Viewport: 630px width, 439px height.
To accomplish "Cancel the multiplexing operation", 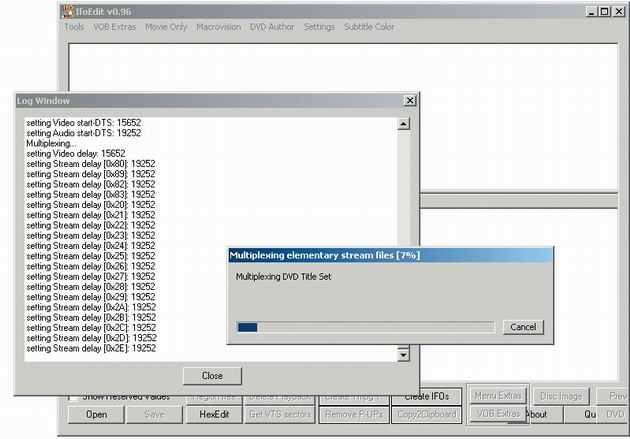I will 523,327.
